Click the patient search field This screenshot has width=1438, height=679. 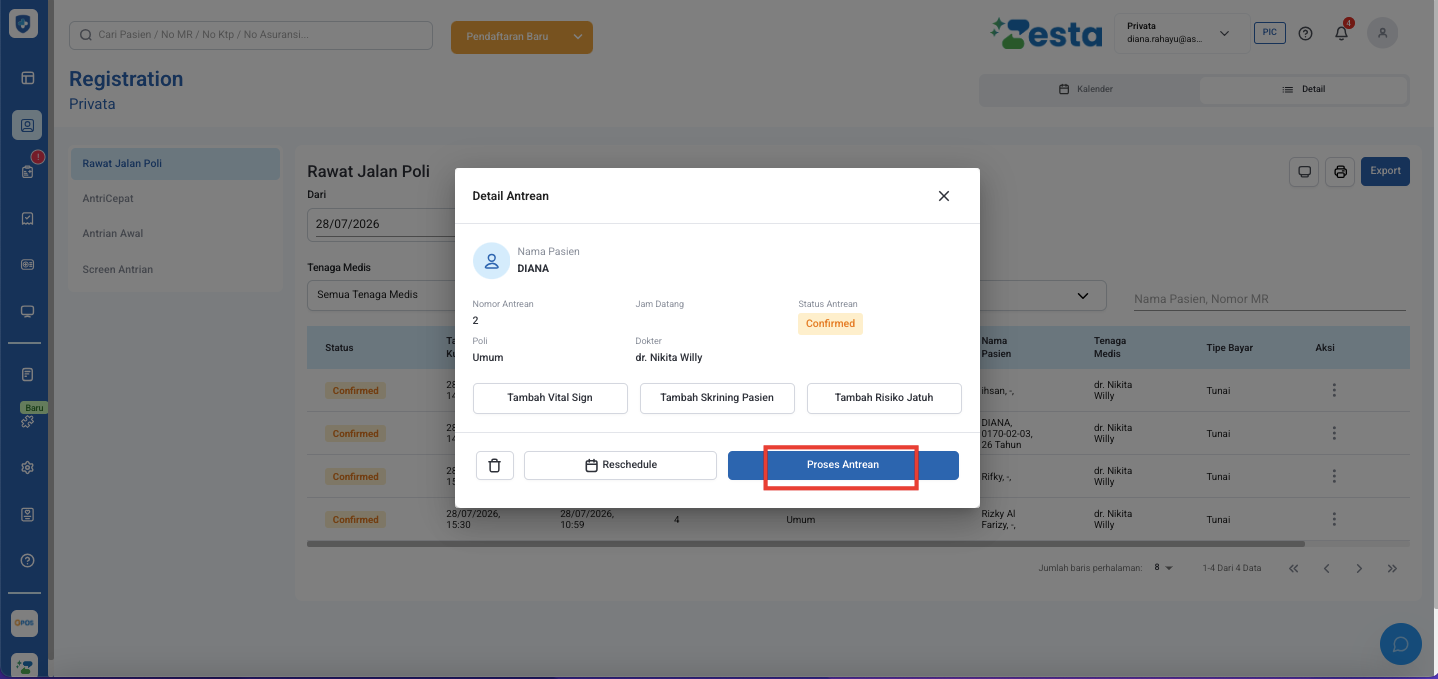(x=251, y=35)
